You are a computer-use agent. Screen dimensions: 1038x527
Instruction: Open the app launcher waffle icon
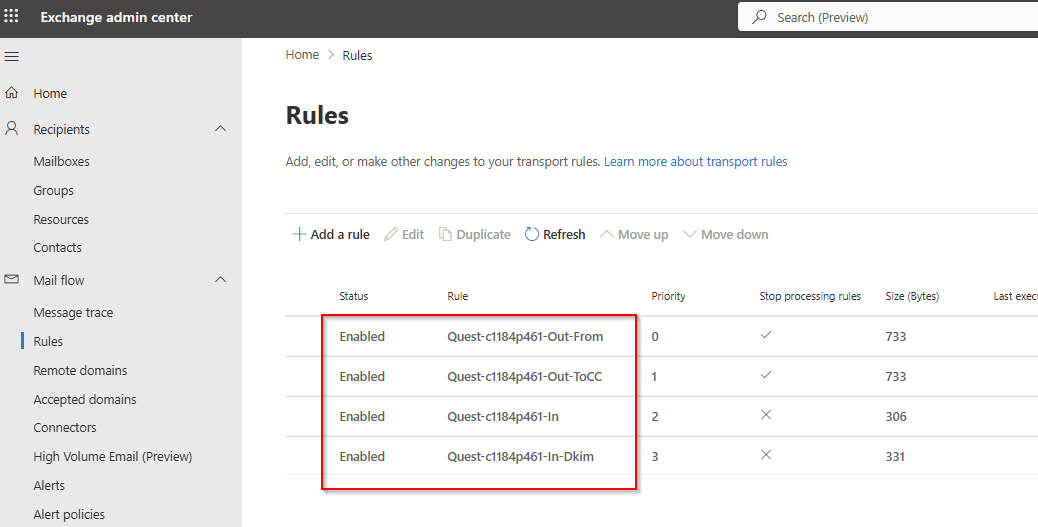(x=11, y=16)
